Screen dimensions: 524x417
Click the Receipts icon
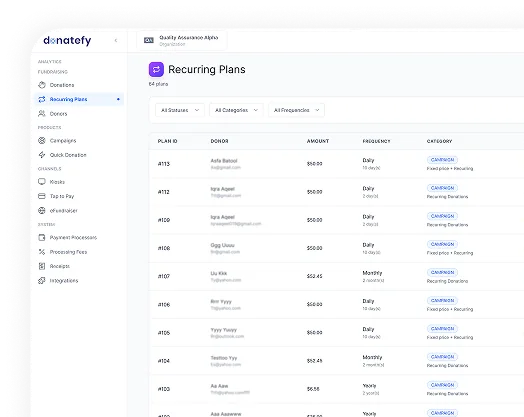pyautogui.click(x=42, y=266)
